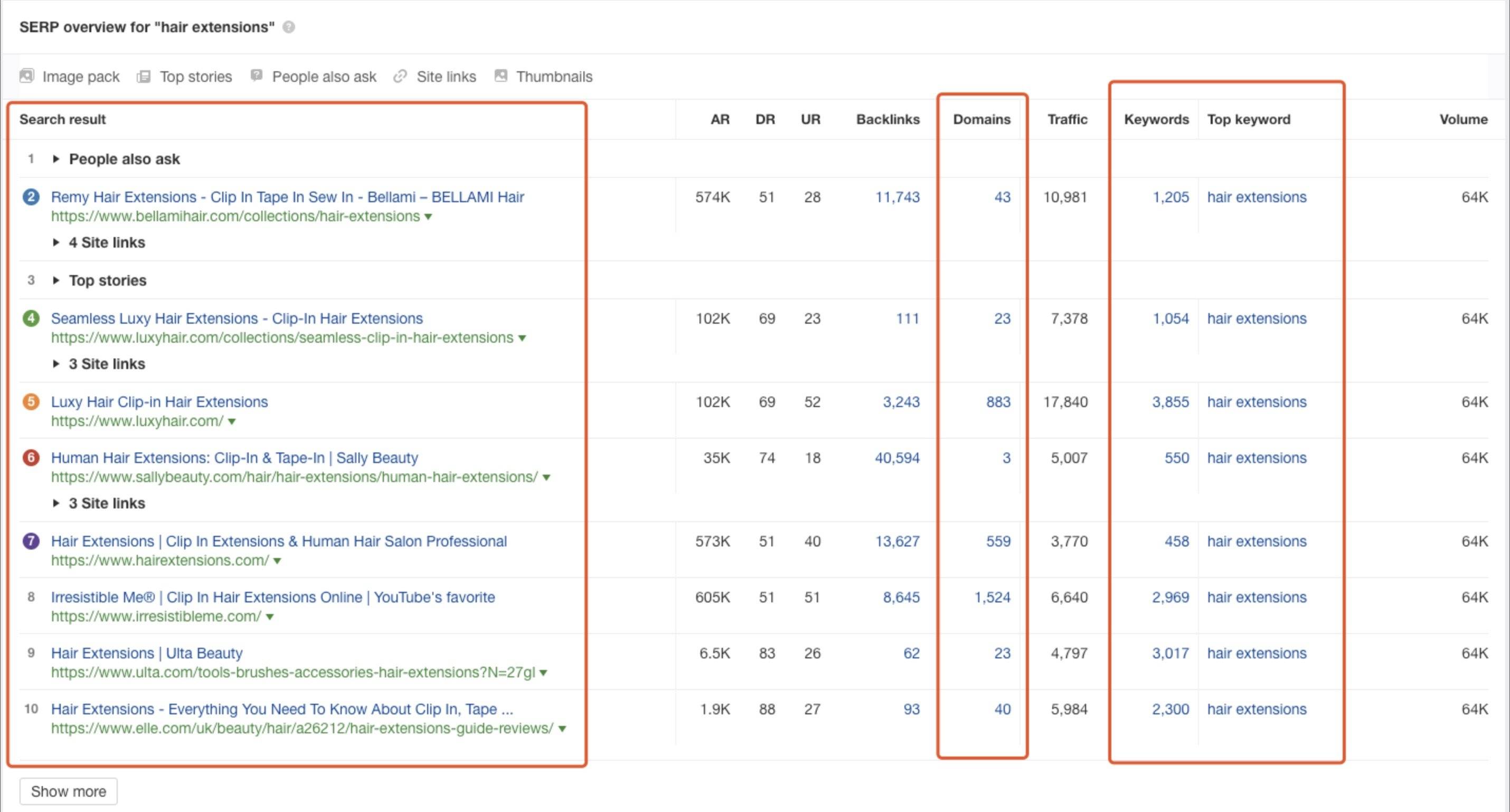Image resolution: width=1510 pixels, height=812 pixels.
Task: Click the Top stories feature label
Action: (x=196, y=77)
